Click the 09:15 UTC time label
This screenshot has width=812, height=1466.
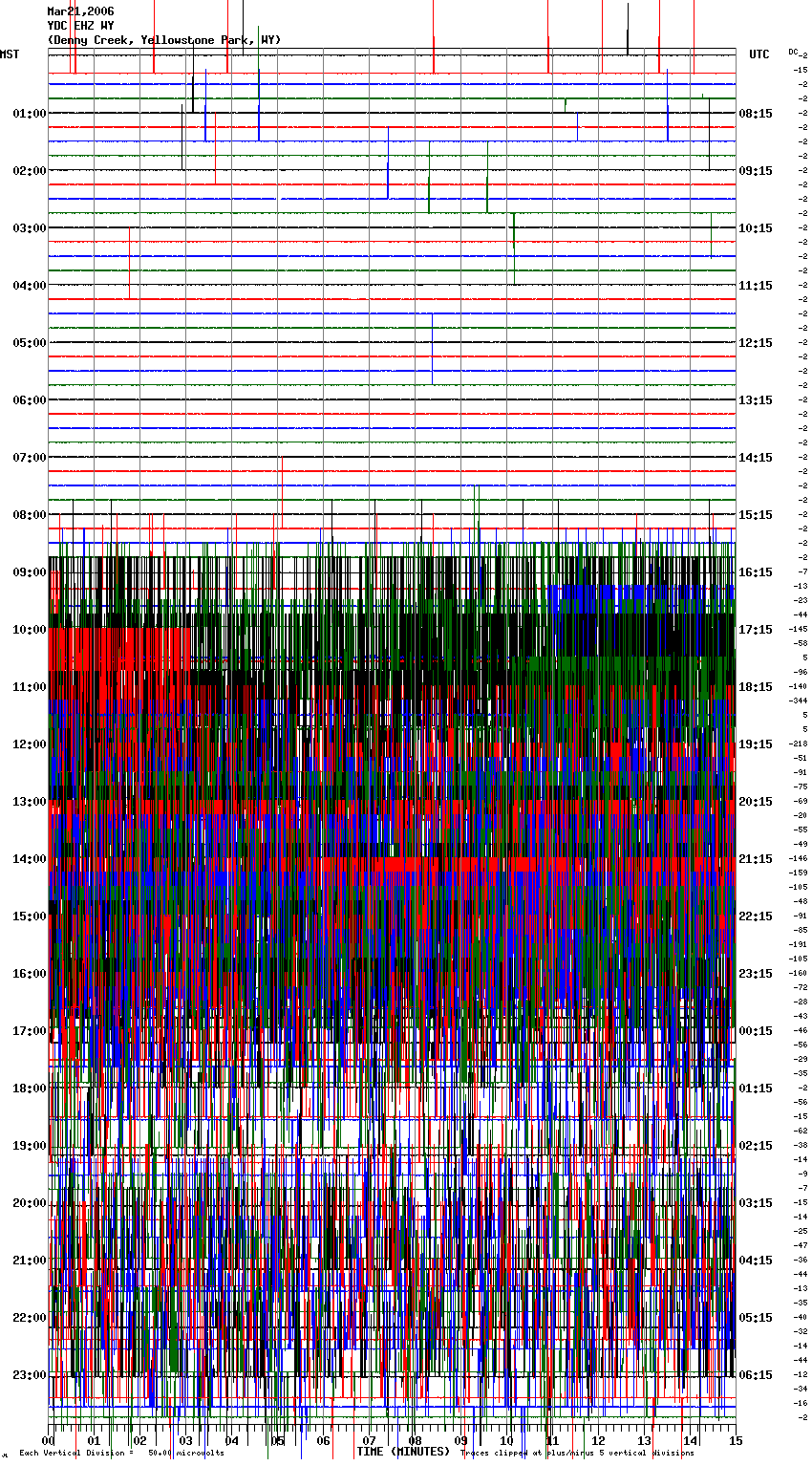pyautogui.click(x=756, y=171)
